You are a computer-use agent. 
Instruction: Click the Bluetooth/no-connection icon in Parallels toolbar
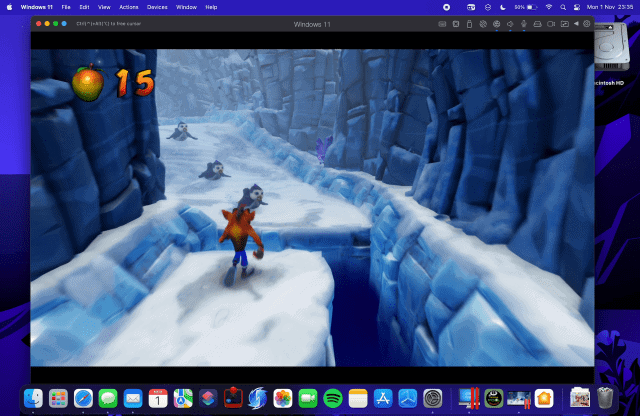coord(483,24)
